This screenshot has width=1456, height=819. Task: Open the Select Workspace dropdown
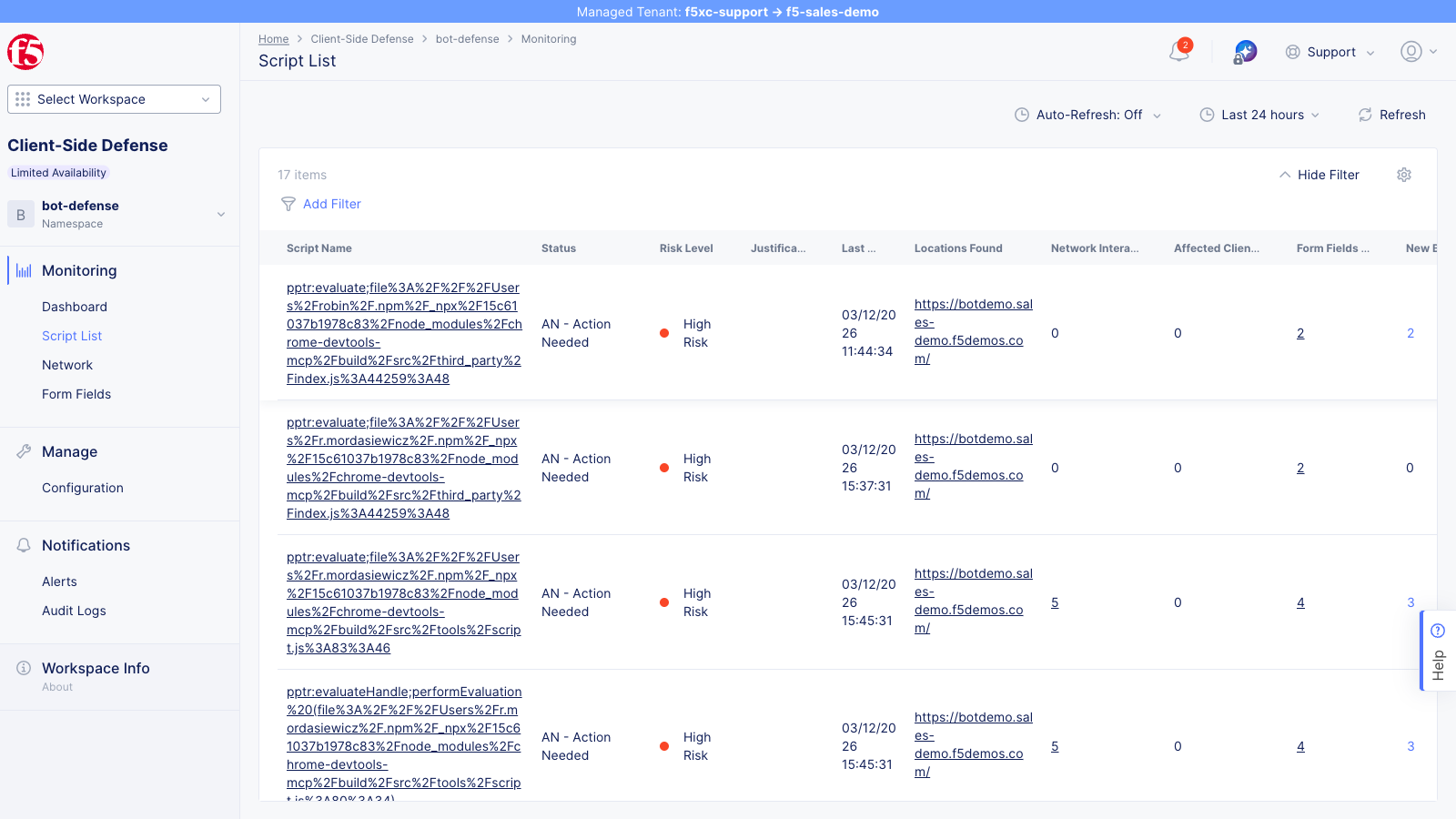tap(113, 99)
